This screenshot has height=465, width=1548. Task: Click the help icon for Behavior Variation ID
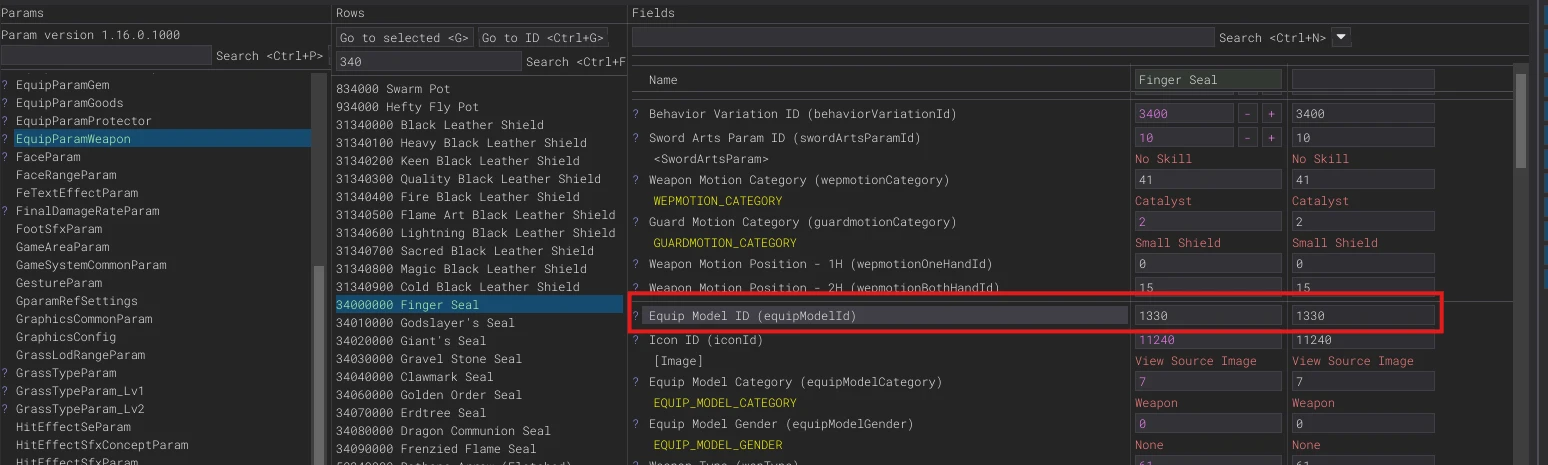pyautogui.click(x=636, y=114)
